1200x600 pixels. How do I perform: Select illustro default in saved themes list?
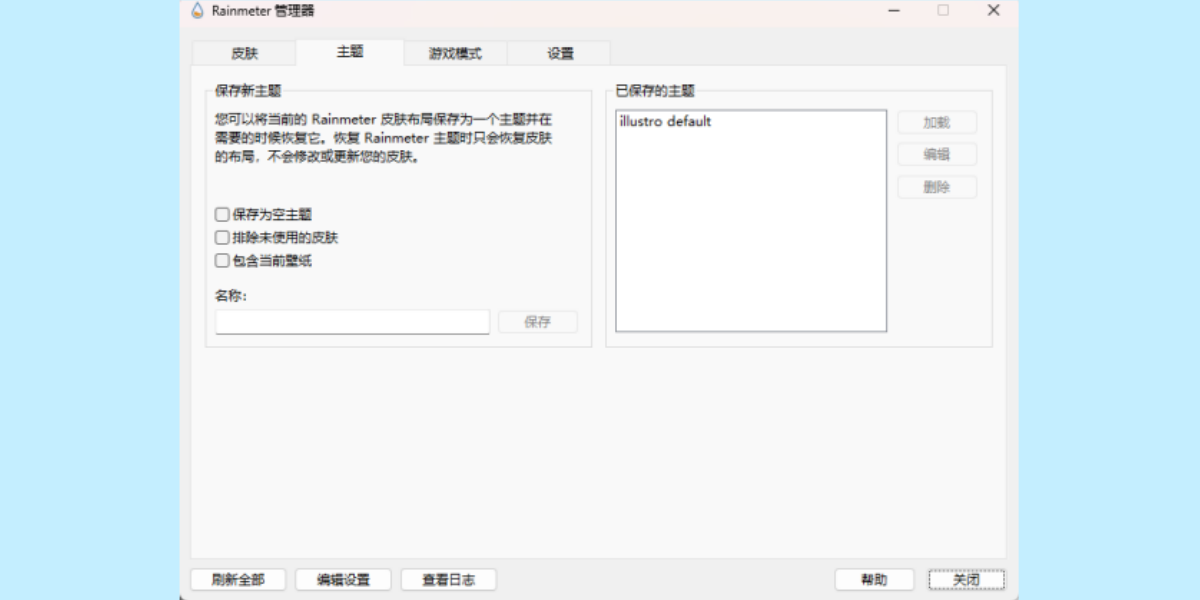(665, 122)
